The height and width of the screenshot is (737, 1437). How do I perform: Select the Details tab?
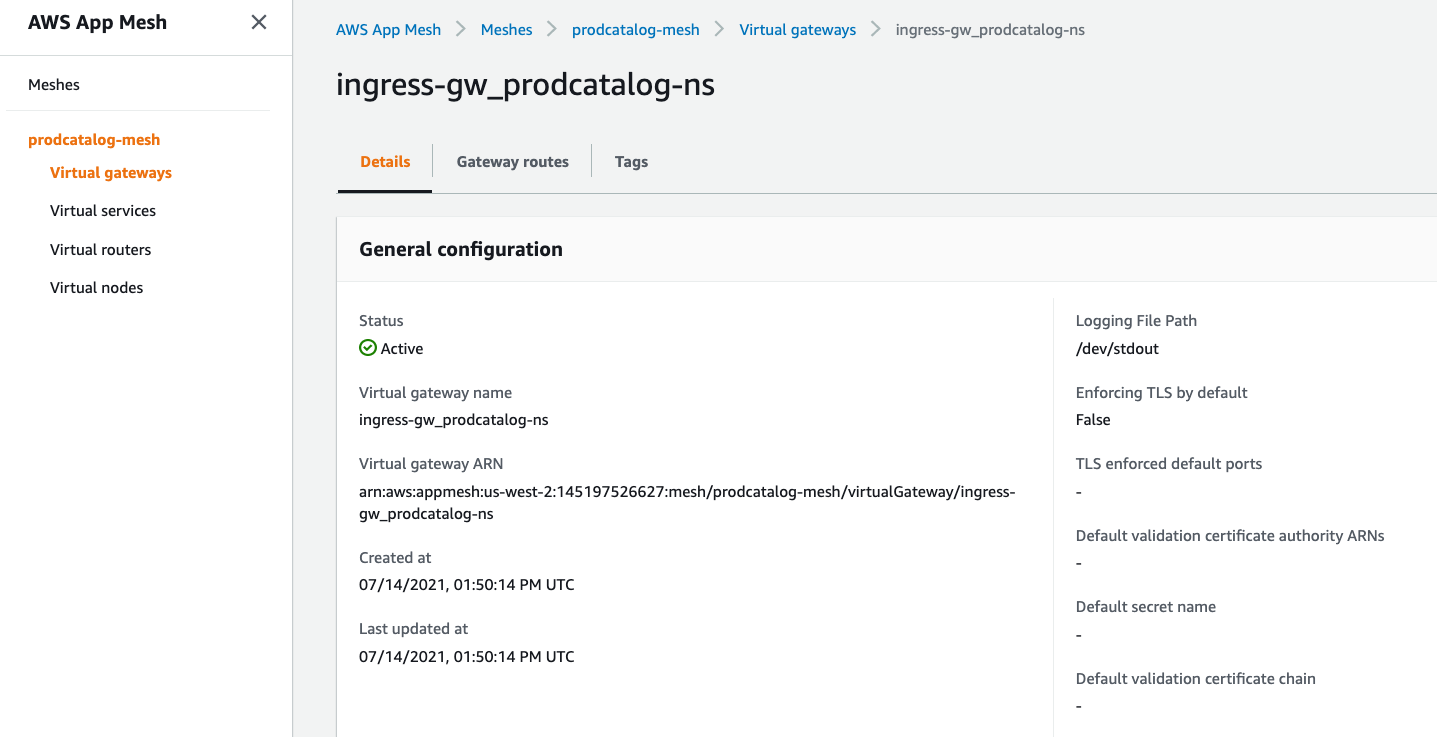pos(385,162)
